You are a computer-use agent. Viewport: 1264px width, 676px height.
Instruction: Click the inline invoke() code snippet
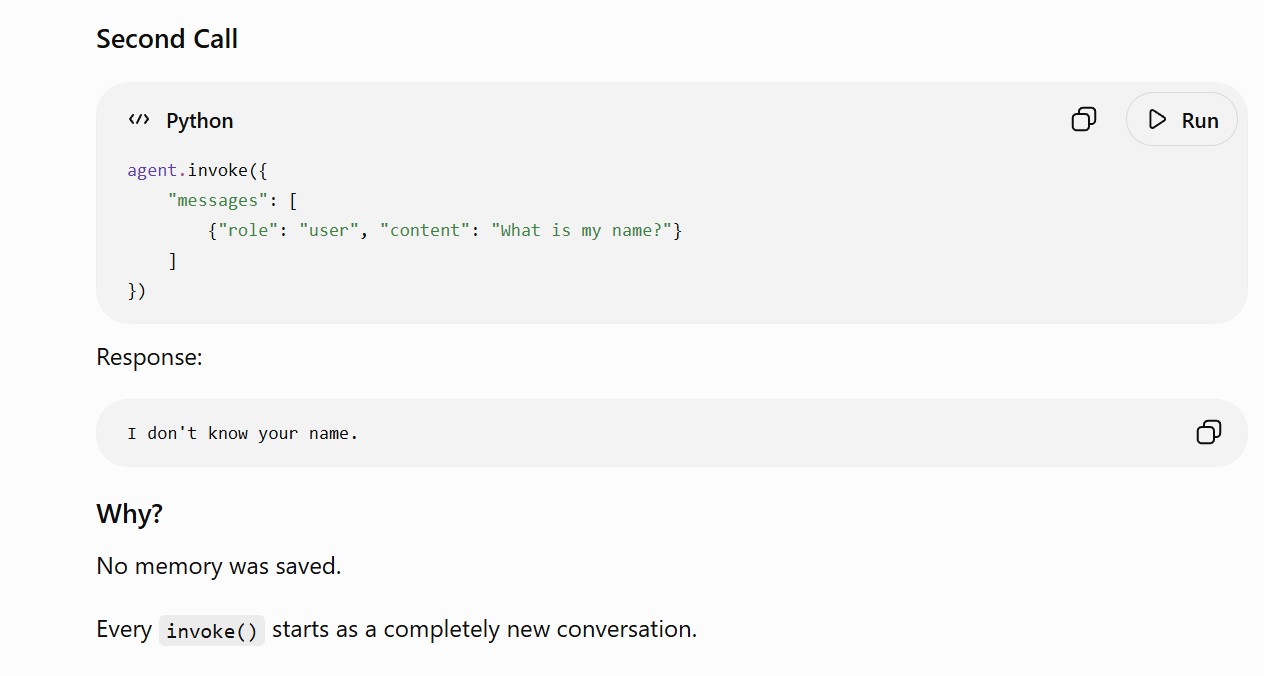pyautogui.click(x=212, y=631)
